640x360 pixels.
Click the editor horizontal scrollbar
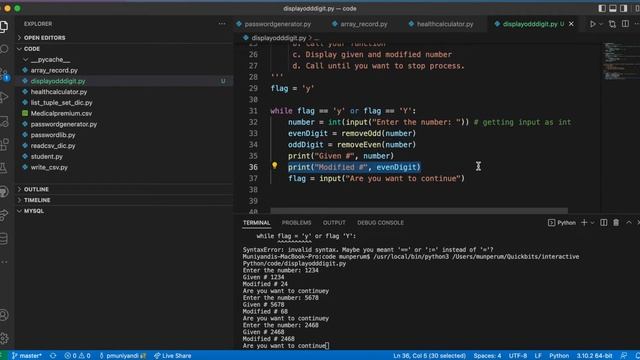click(419, 211)
